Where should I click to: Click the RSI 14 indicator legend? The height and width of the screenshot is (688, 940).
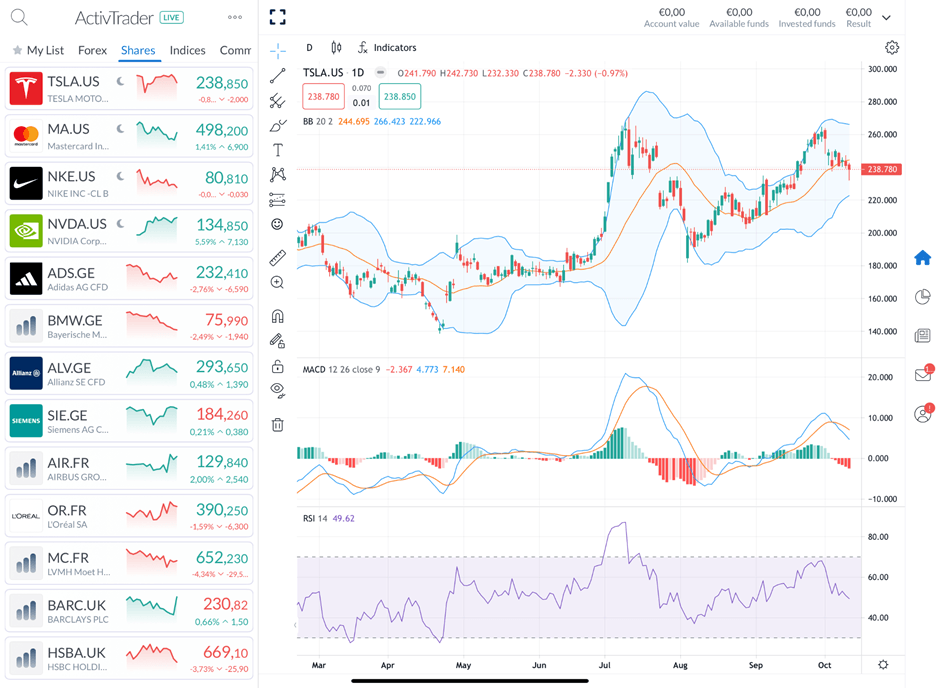point(315,518)
